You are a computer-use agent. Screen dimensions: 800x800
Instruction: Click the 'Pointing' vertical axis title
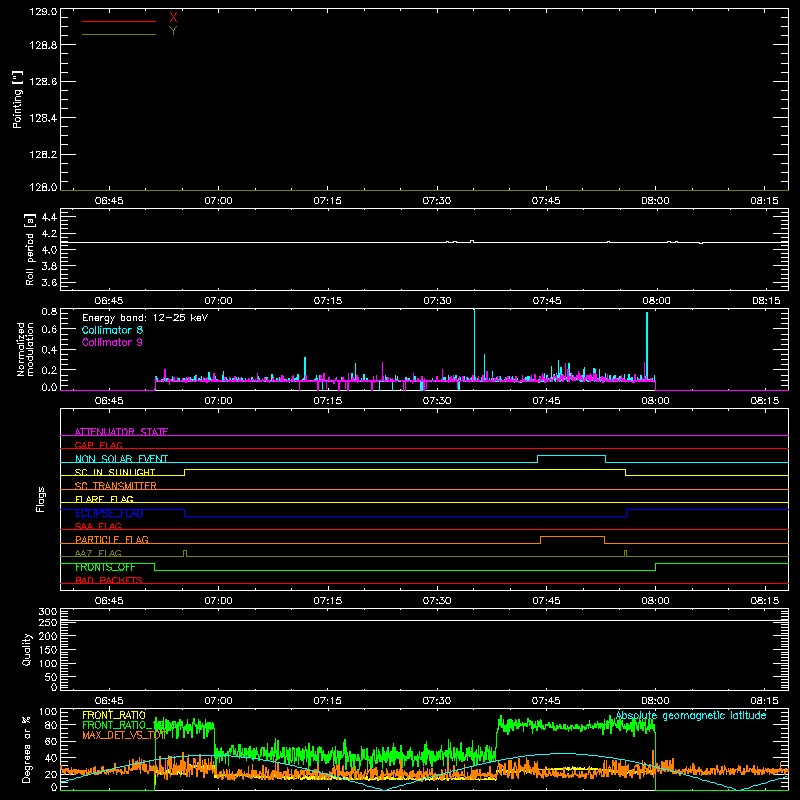tap(17, 99)
